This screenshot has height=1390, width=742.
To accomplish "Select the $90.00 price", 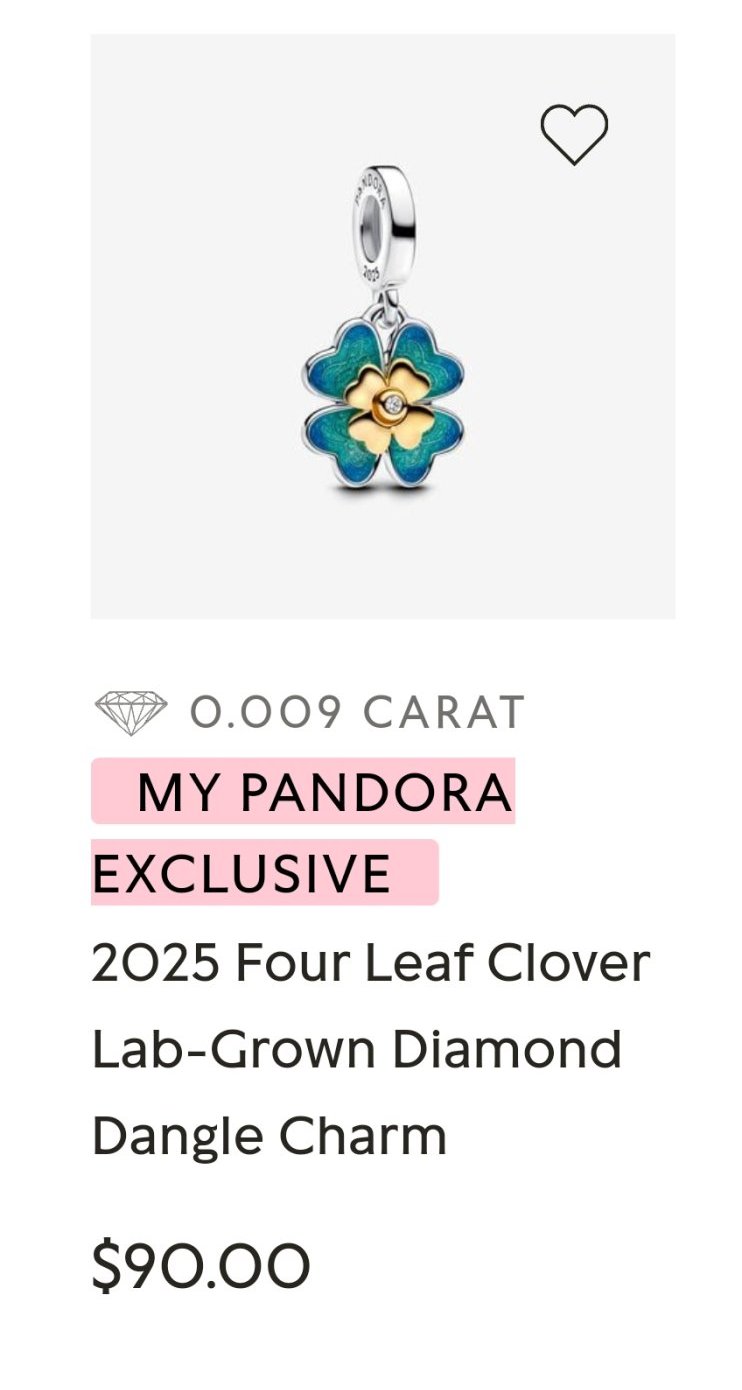I will click(x=201, y=1266).
